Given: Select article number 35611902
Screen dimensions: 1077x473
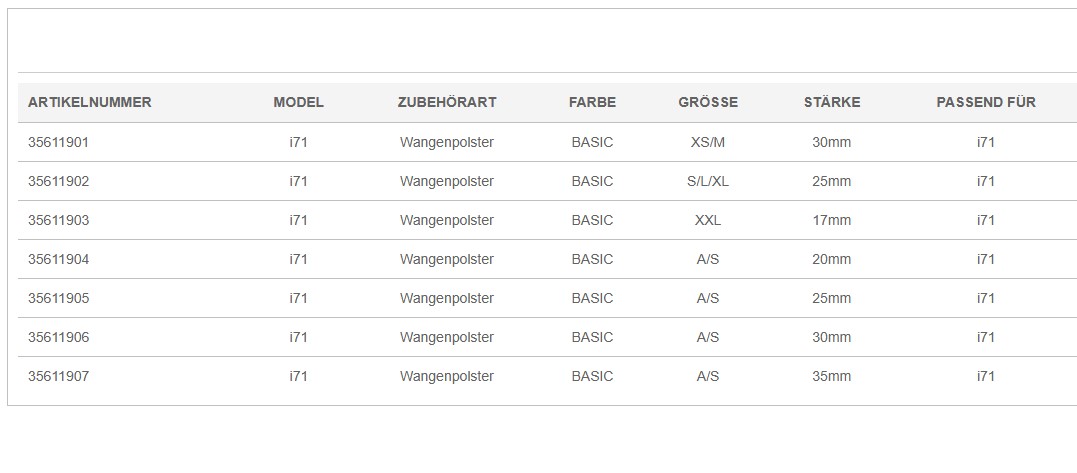Looking at the screenshot, I should [x=58, y=181].
